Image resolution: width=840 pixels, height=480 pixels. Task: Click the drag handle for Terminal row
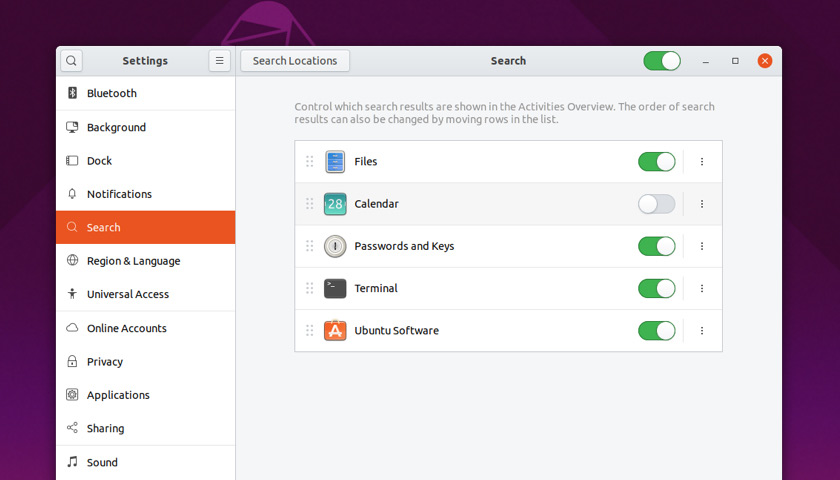[310, 288]
